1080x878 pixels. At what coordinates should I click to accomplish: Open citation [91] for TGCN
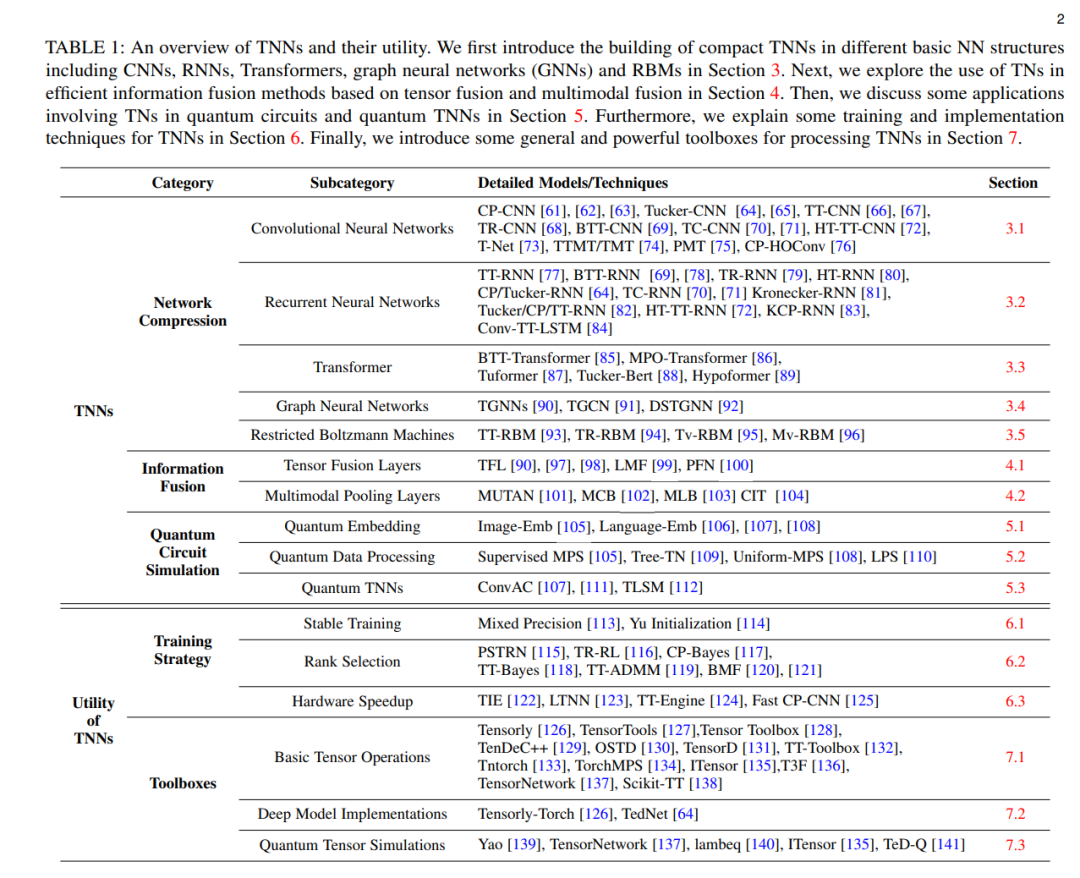click(627, 406)
